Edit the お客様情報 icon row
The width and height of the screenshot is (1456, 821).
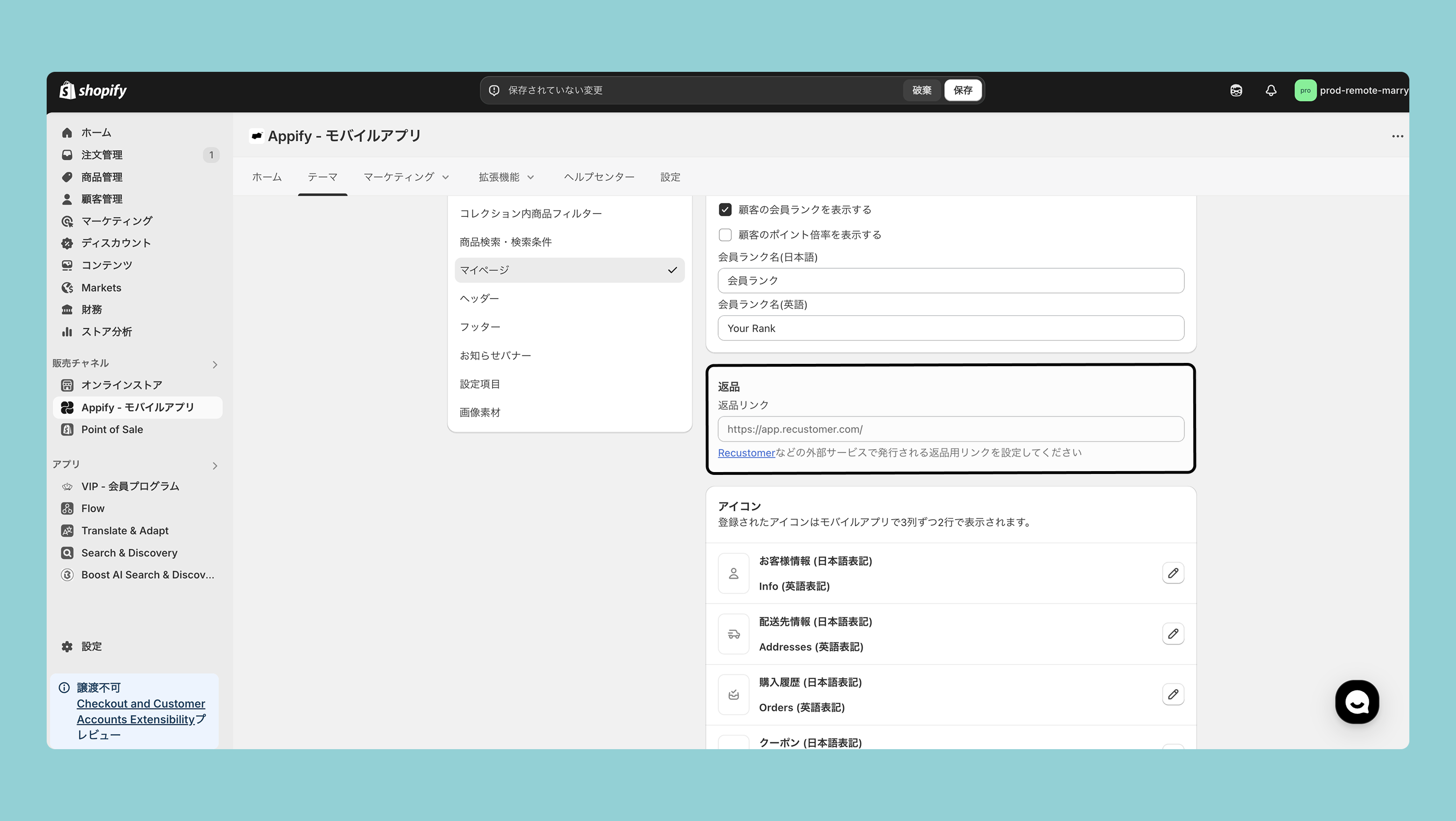pos(1173,573)
